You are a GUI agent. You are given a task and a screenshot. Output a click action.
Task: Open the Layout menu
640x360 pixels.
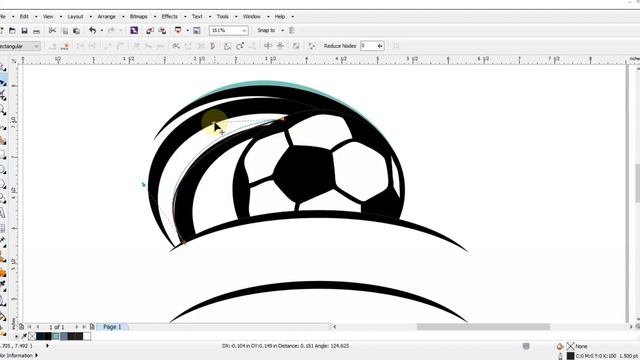tap(75, 17)
